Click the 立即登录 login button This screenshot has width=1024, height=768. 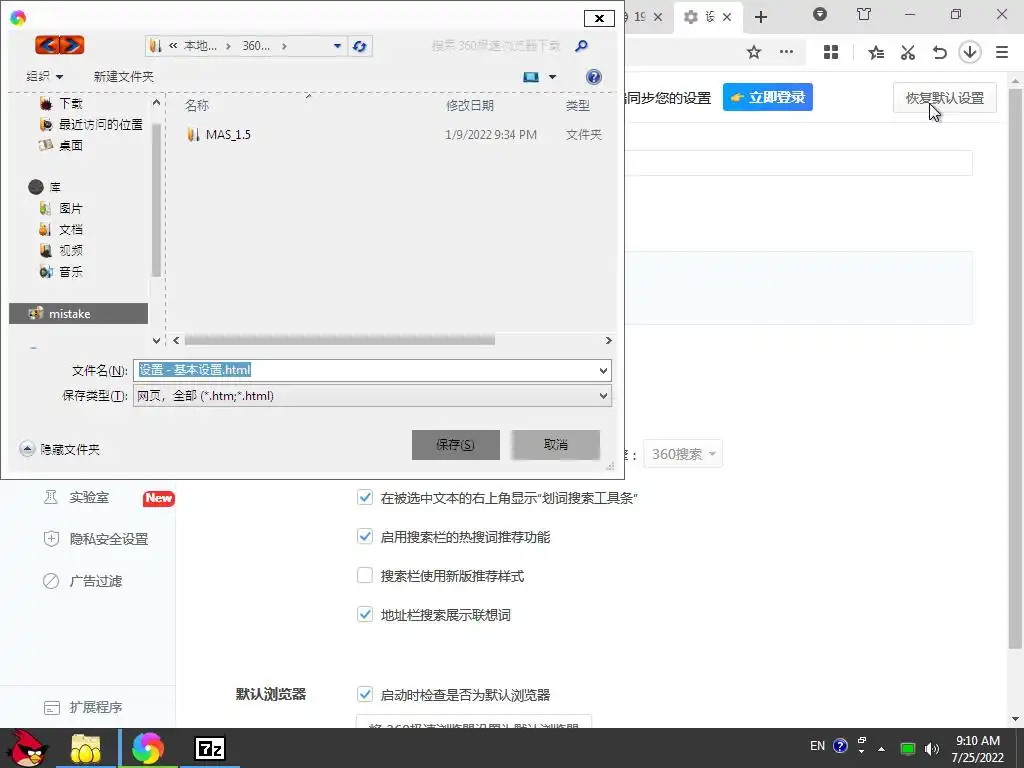(767, 97)
